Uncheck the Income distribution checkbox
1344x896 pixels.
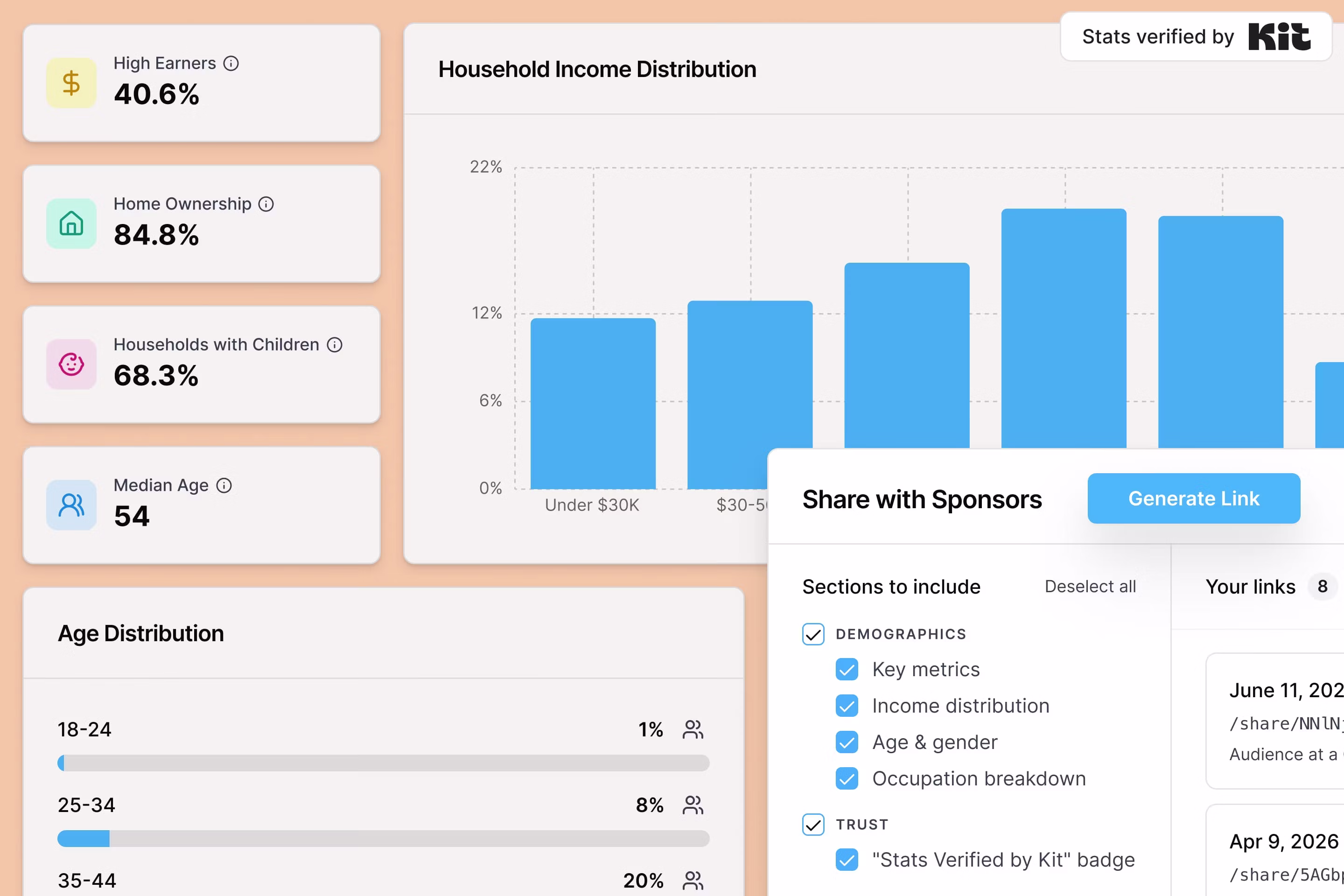[x=847, y=706]
